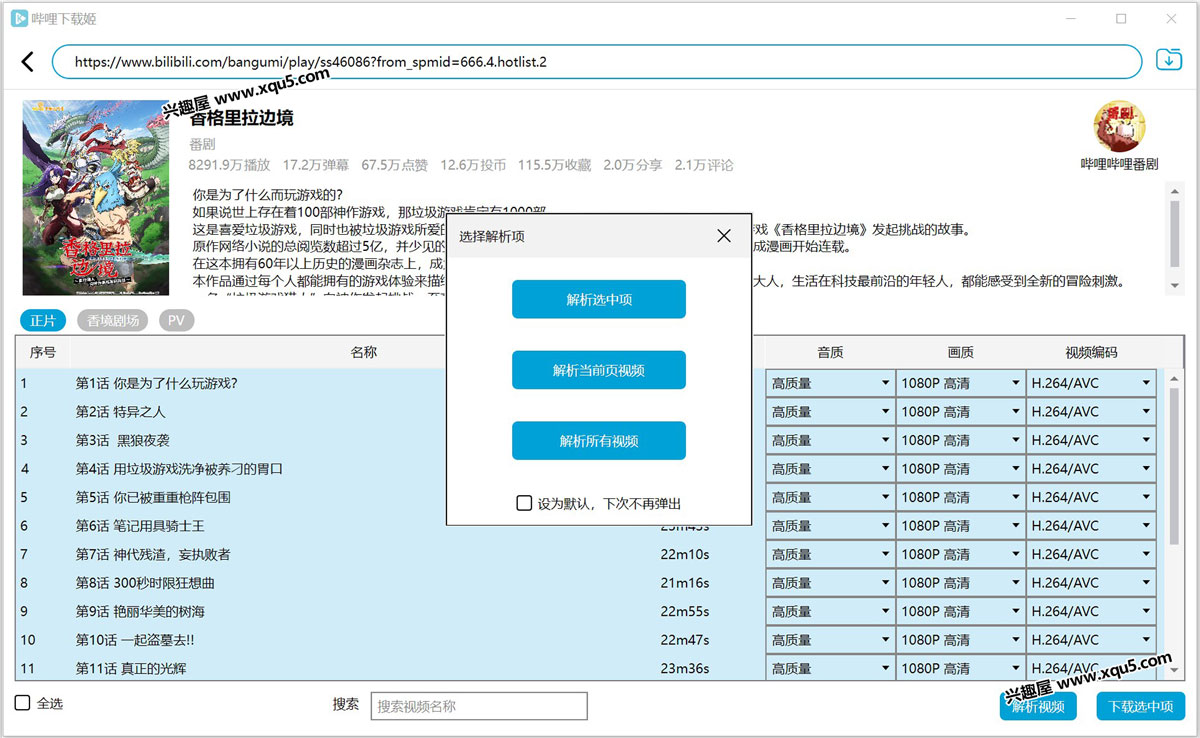This screenshot has height=738, width=1200.
Task: Click the back arrow icon
Action: pyautogui.click(x=27, y=62)
